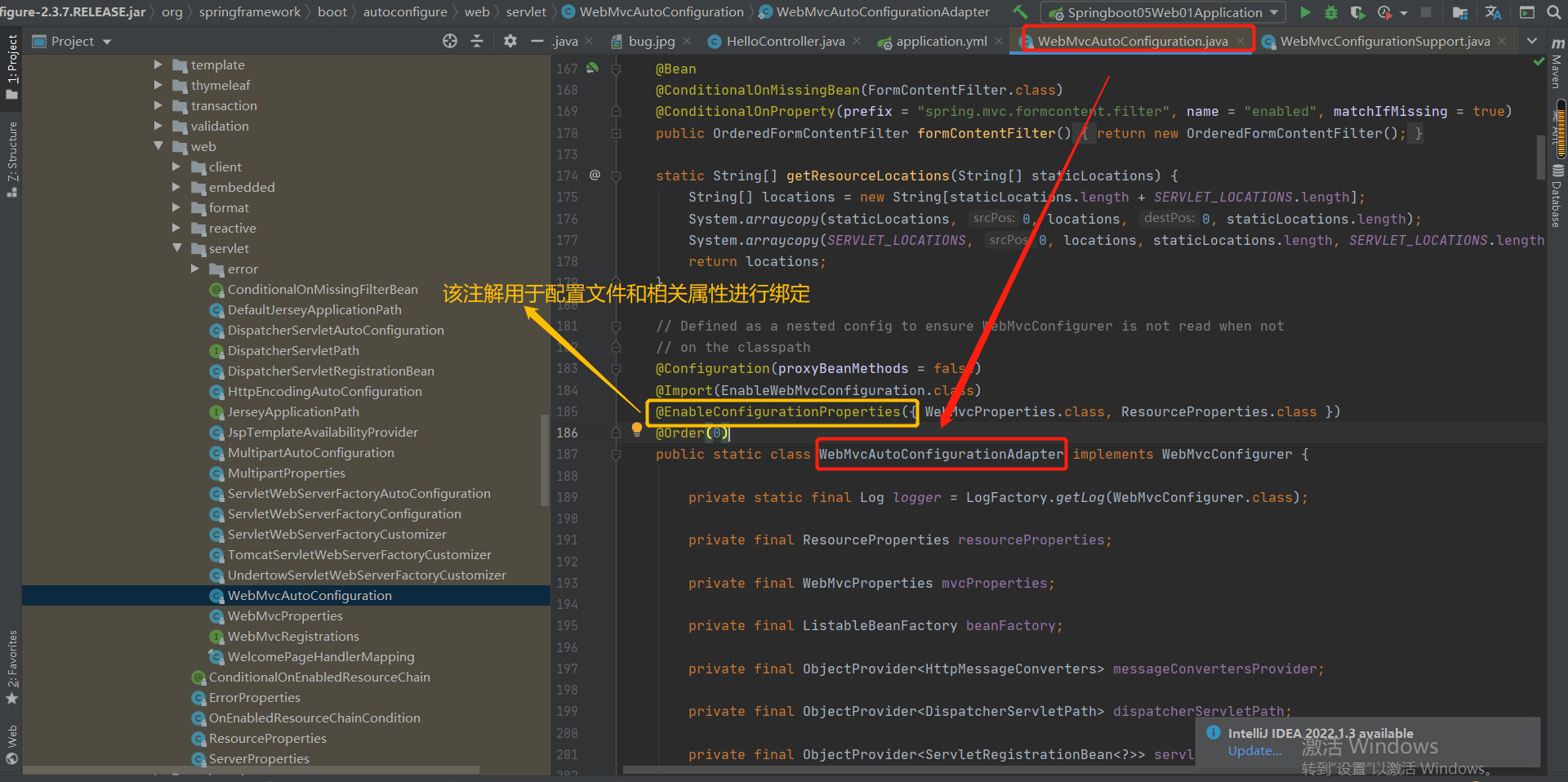This screenshot has height=782, width=1568.
Task: Open MultipartProperties in project tree
Action: click(x=286, y=473)
